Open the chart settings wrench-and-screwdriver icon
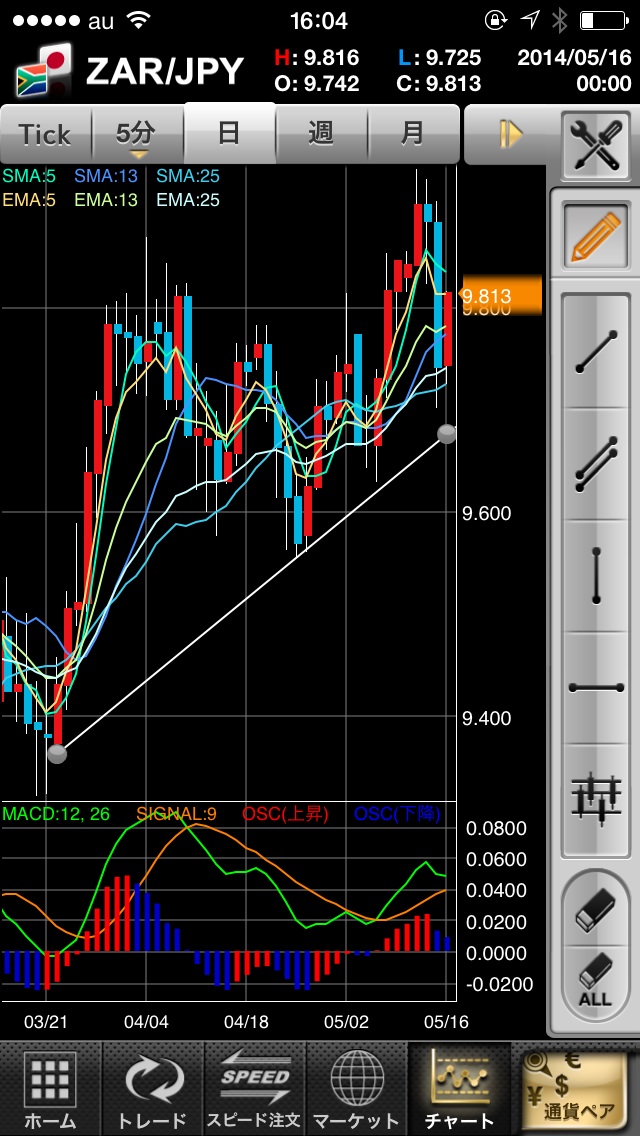 pyautogui.click(x=595, y=145)
